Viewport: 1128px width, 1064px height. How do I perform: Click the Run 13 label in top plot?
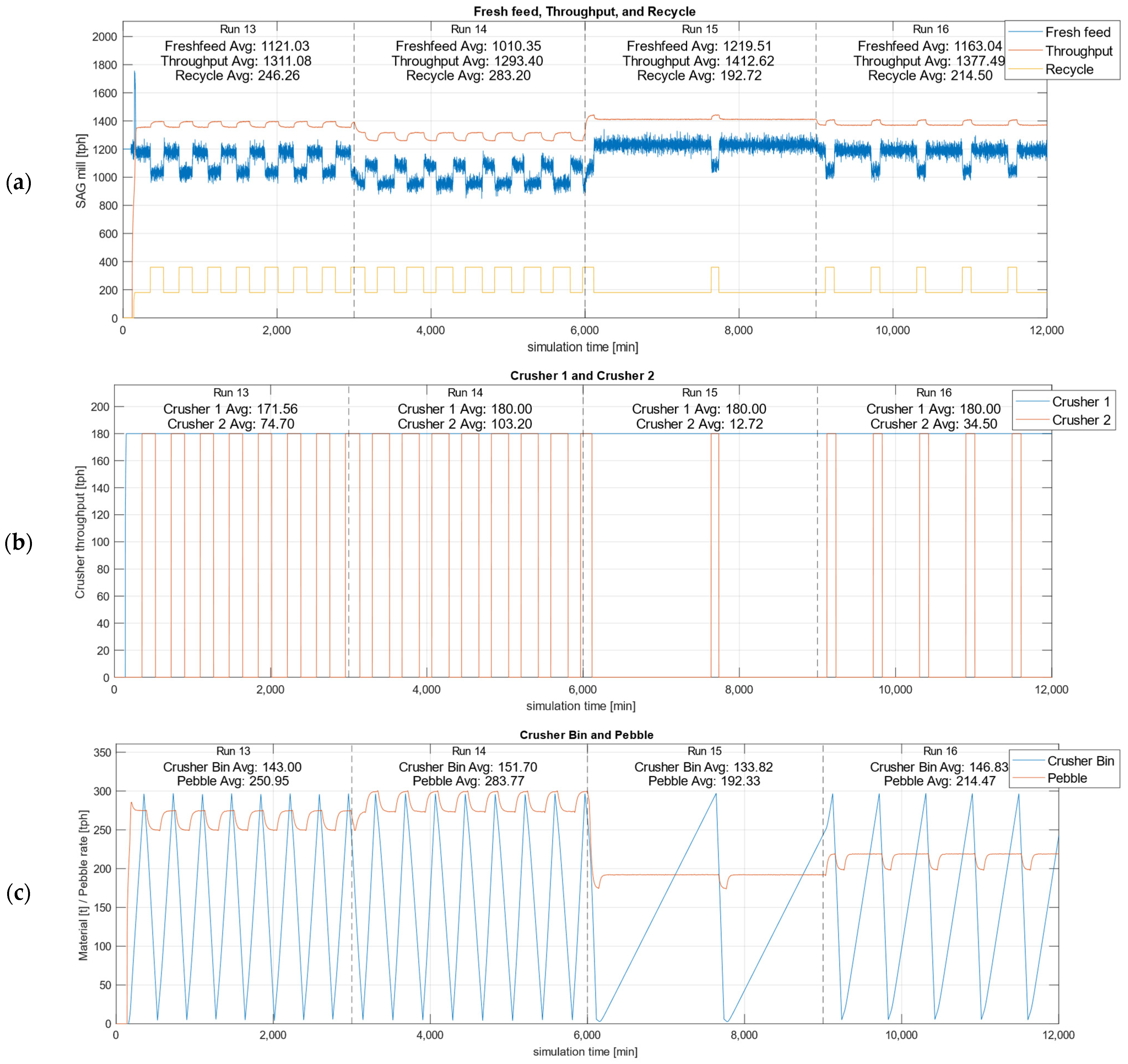click(238, 29)
